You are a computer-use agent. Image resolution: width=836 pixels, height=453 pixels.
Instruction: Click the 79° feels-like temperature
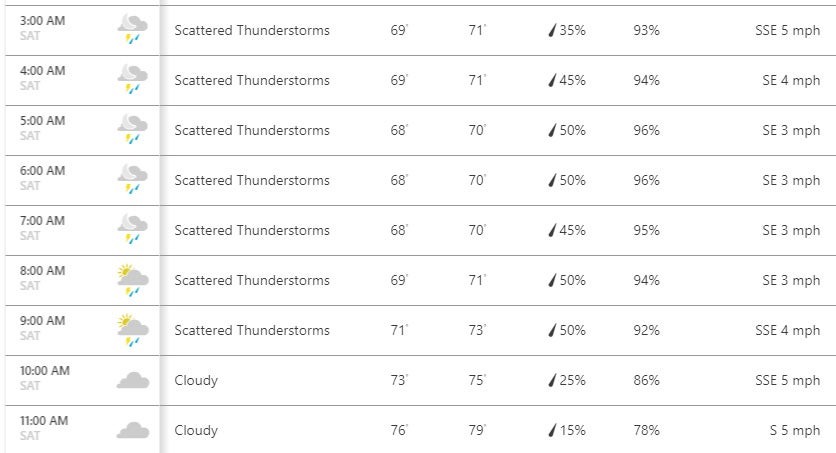[x=477, y=430]
